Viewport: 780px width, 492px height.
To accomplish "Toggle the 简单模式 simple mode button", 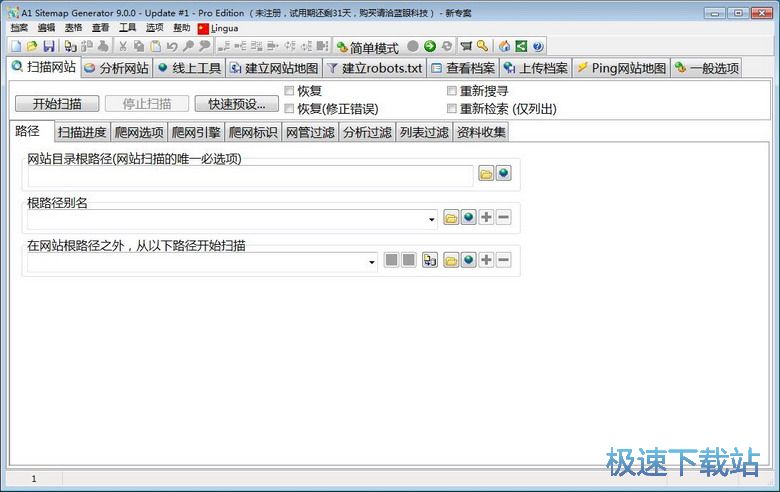I will (x=367, y=47).
